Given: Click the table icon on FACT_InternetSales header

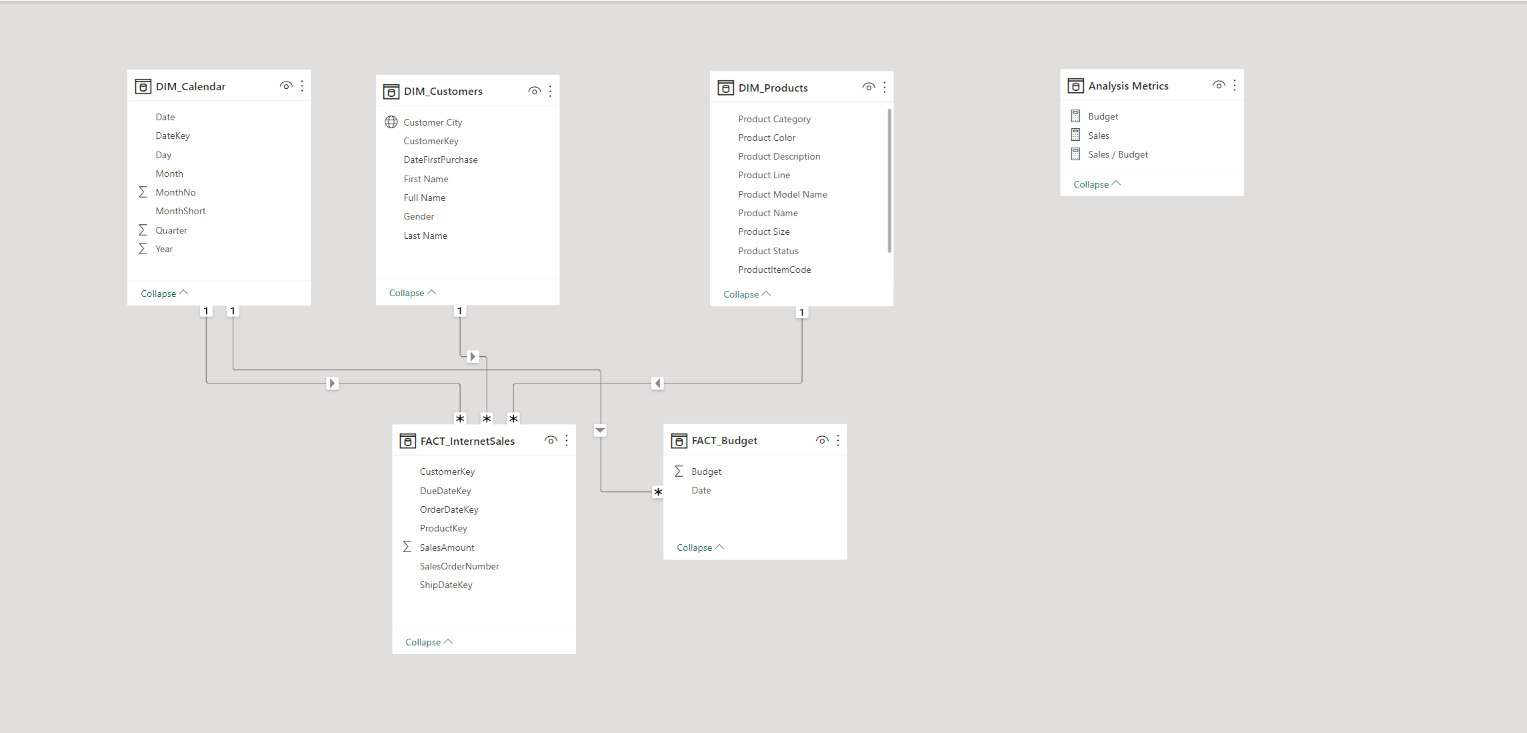Looking at the screenshot, I should click(x=408, y=440).
